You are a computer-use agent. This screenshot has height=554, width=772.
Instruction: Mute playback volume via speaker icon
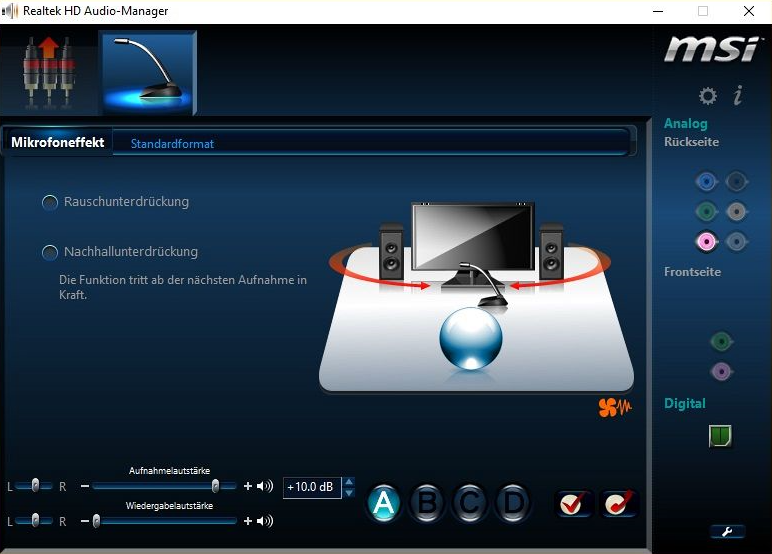click(x=265, y=521)
